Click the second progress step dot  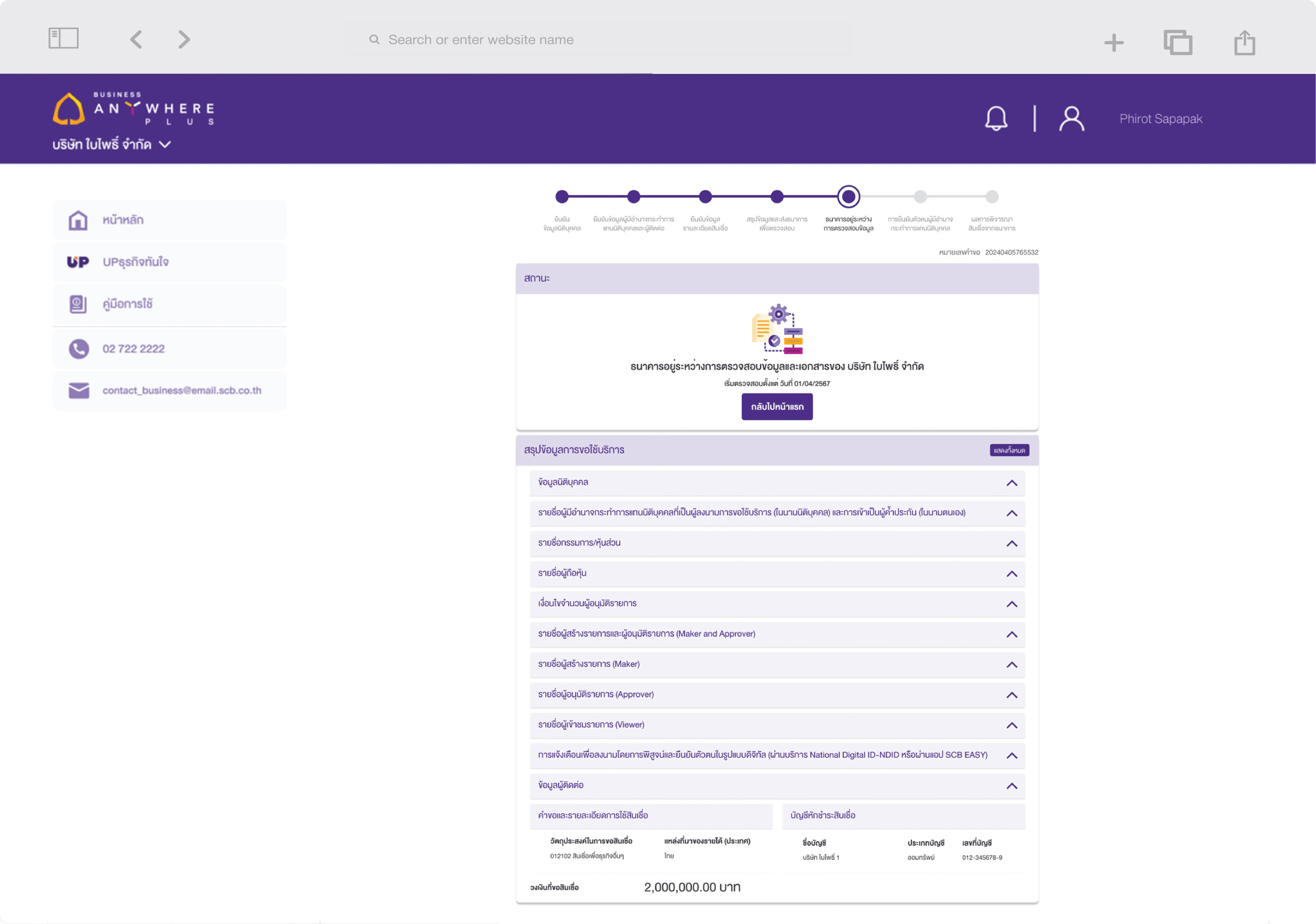pos(633,197)
